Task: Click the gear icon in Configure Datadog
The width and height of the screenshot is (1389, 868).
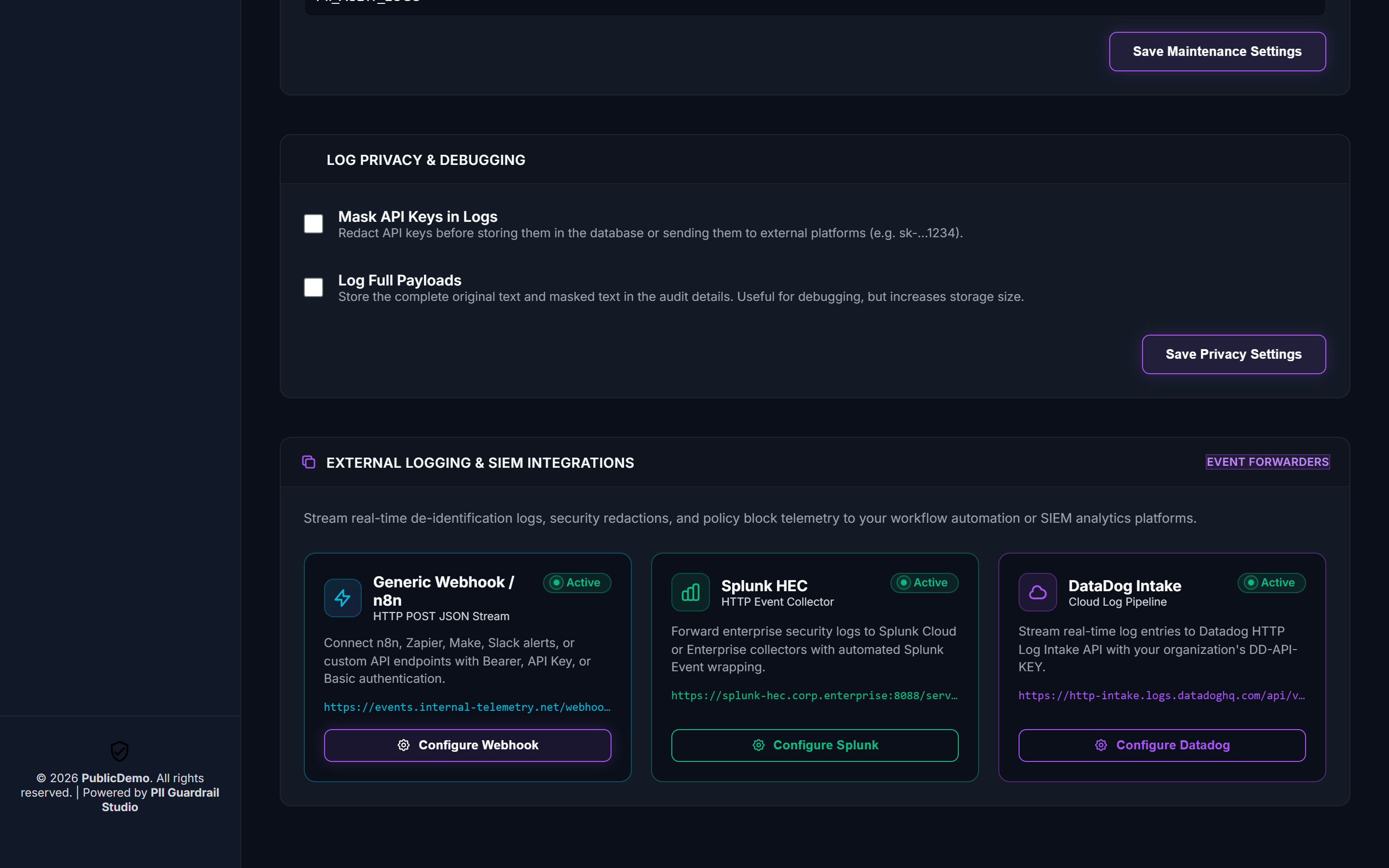Action: [x=1101, y=745]
